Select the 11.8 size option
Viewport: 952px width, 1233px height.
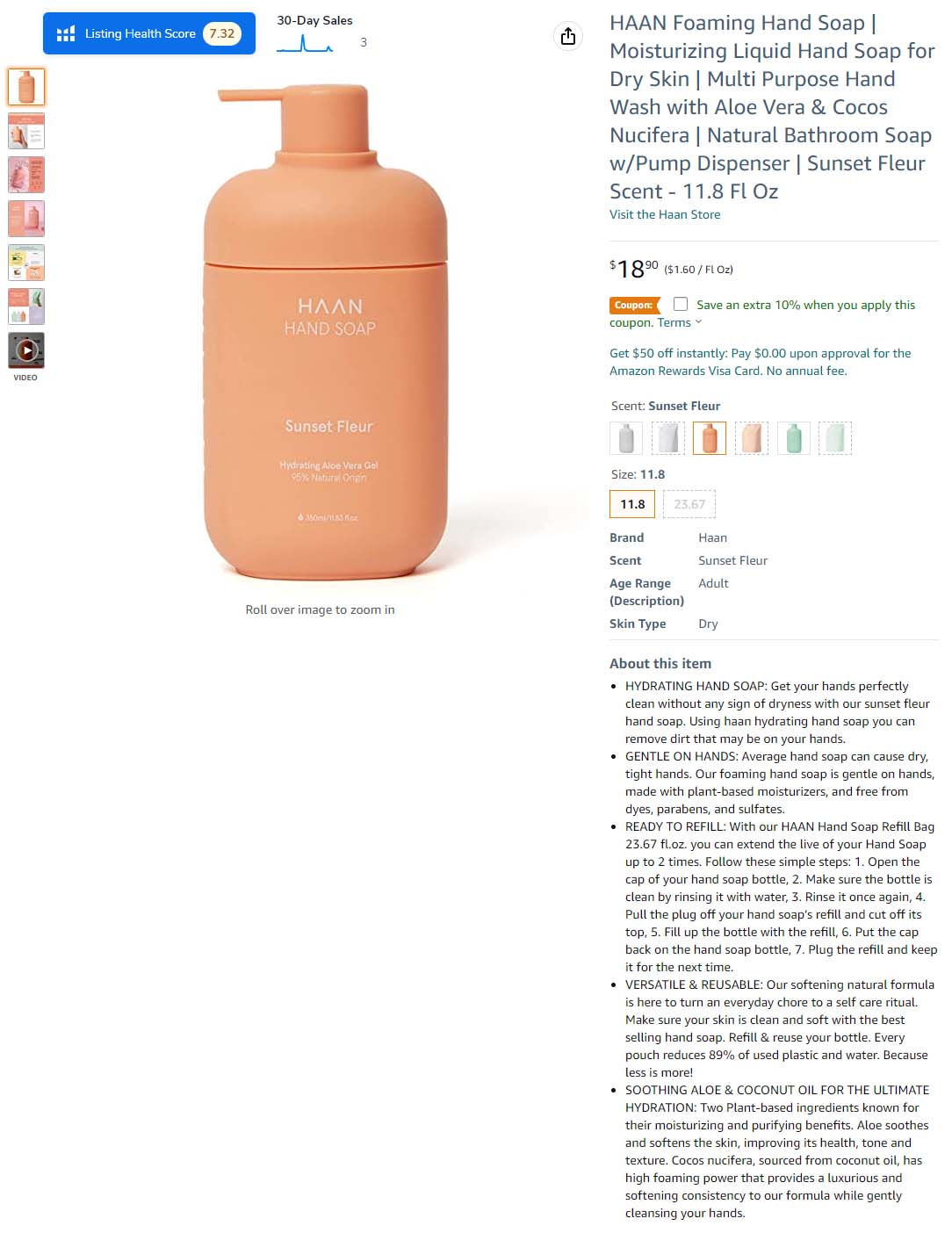coord(632,504)
